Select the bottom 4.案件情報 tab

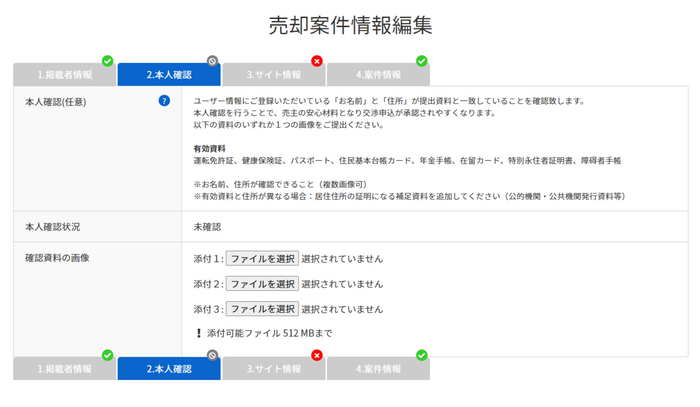[378, 369]
